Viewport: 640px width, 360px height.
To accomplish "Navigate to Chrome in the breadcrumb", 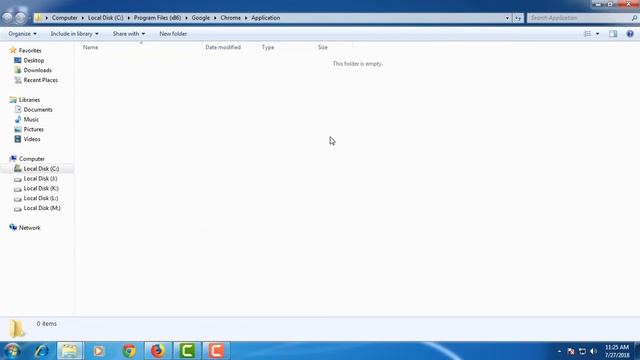I will tap(230, 18).
